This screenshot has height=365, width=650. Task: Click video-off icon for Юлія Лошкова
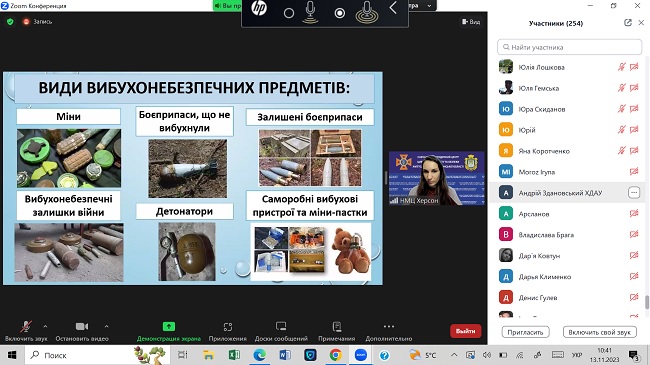634,67
